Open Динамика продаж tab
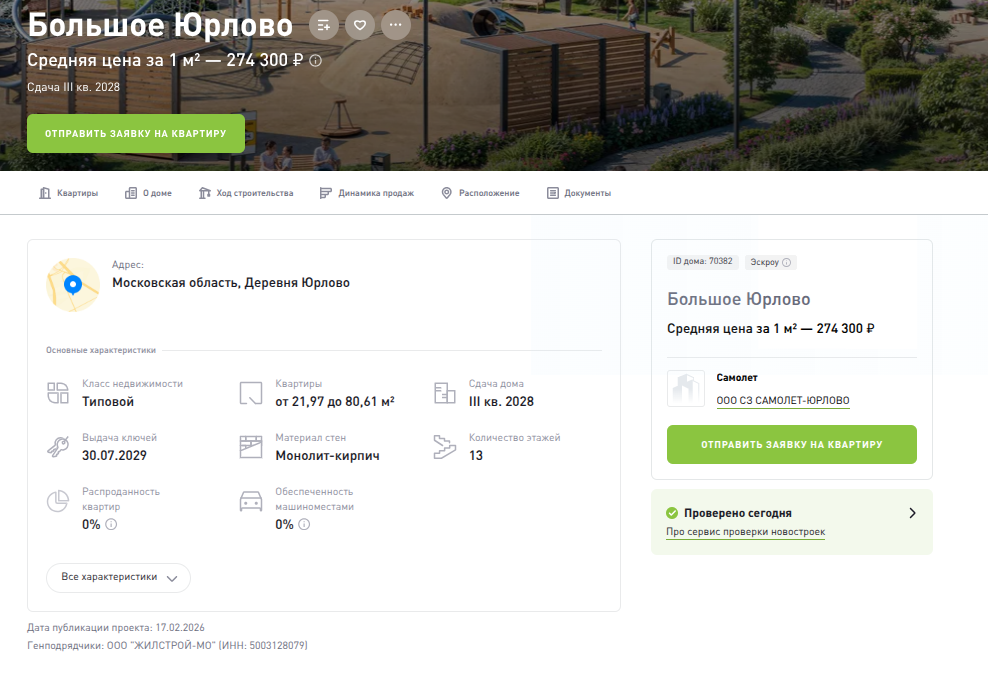The width and height of the screenshot is (988, 686). pyautogui.click(x=366, y=193)
